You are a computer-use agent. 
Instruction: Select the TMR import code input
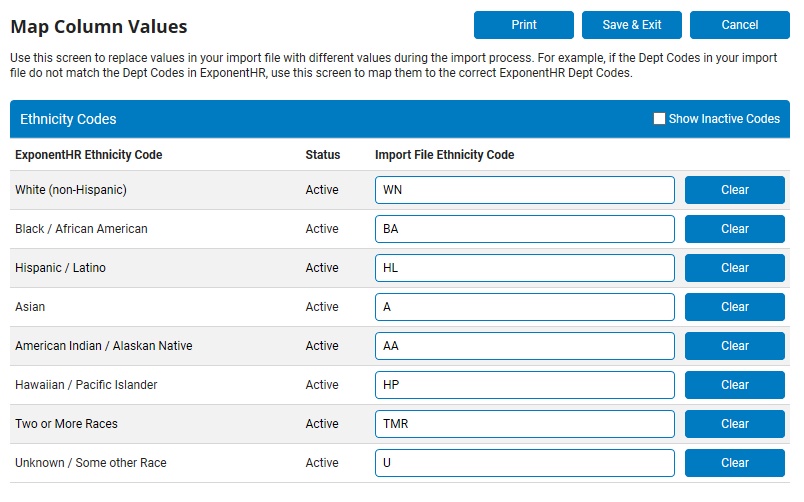525,424
